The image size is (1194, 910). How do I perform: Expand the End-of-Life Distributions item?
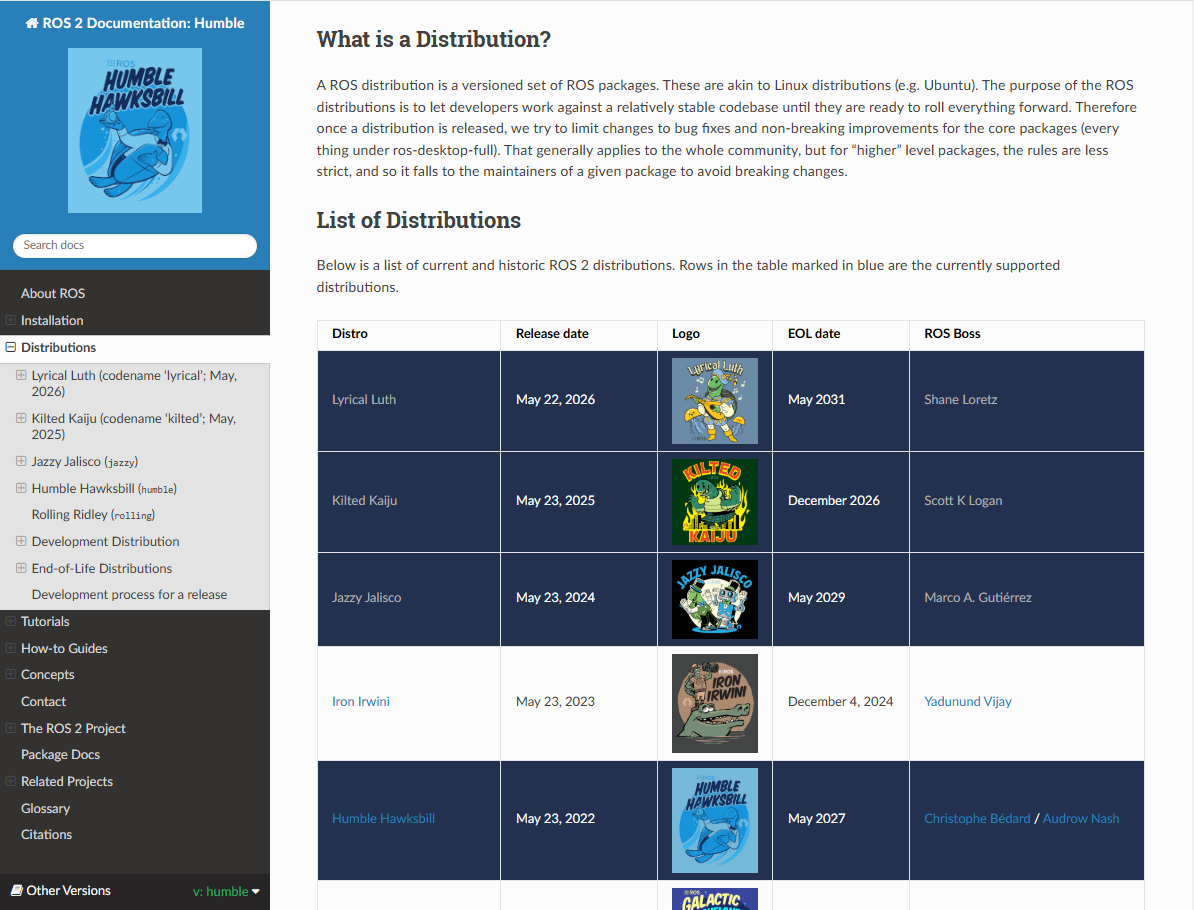(21, 568)
